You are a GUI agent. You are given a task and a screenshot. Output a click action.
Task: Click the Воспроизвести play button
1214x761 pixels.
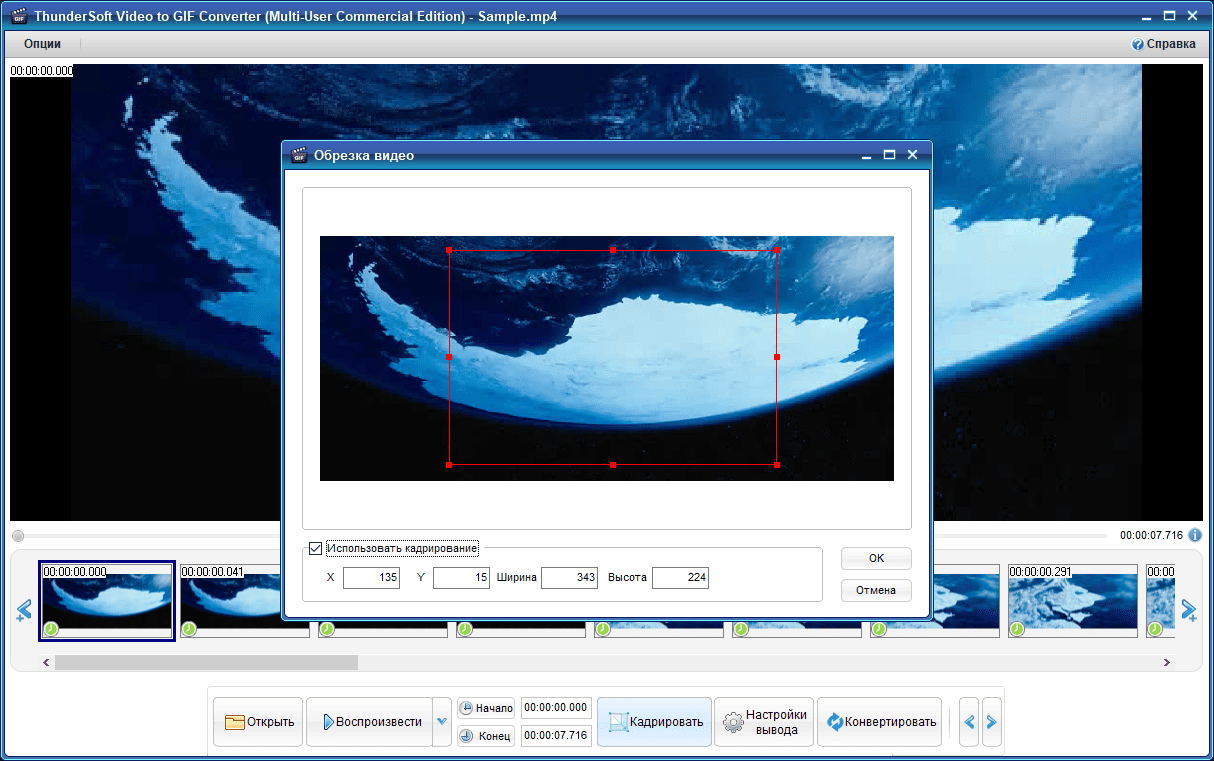point(369,722)
